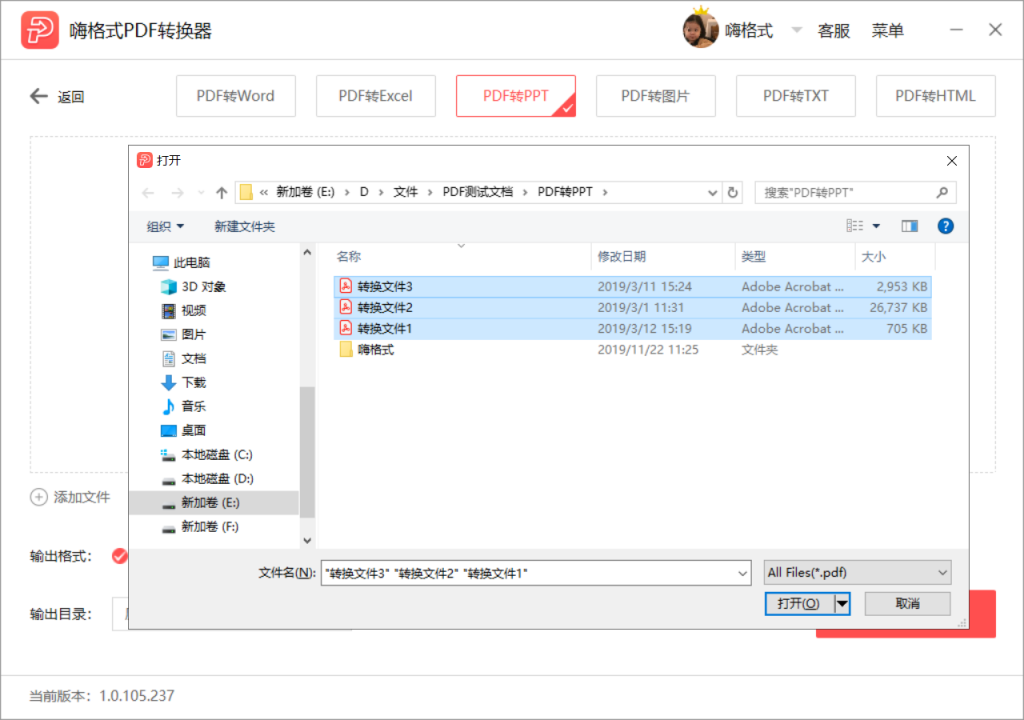Viewport: 1024px width, 720px height.
Task: Click the sidebar vertical scrollbar thumb
Action: coord(307,452)
